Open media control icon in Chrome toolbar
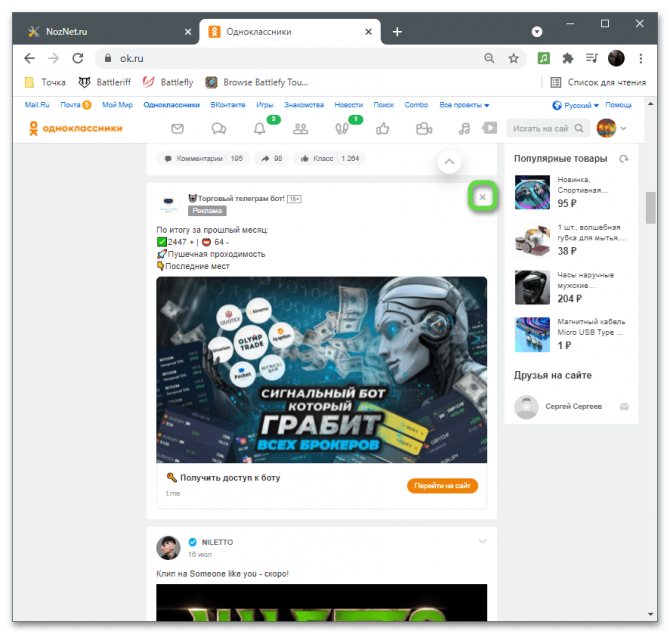 592,58
